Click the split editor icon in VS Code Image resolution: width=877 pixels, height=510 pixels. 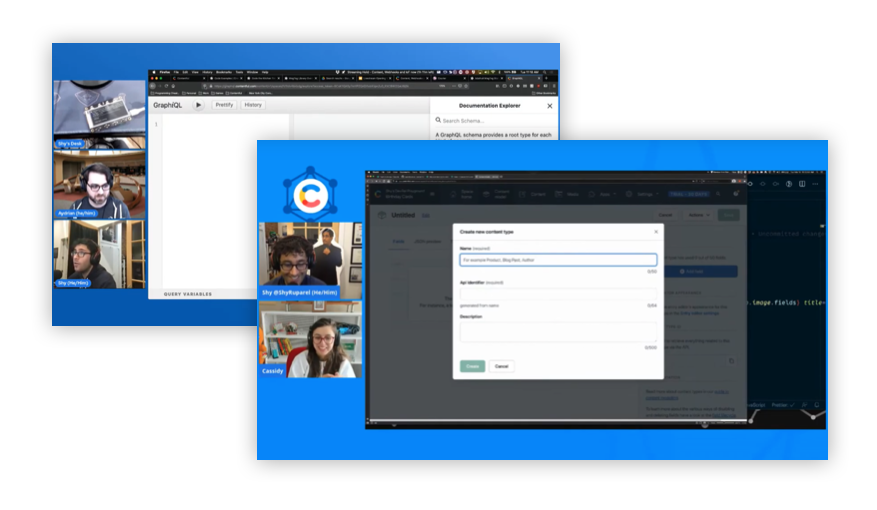click(802, 184)
